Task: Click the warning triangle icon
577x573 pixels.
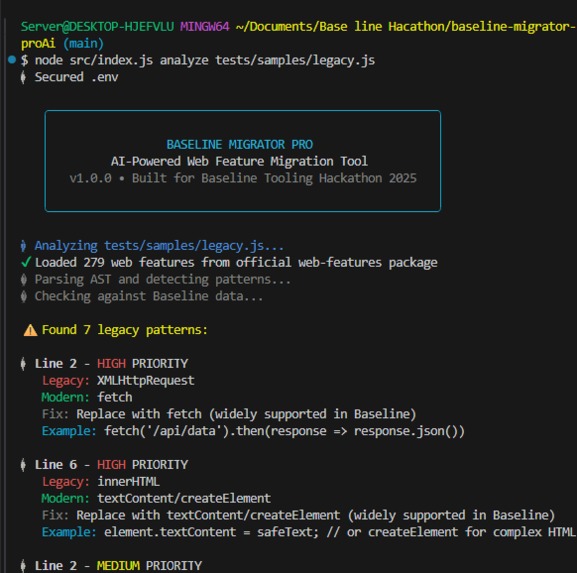Action: pyautogui.click(x=30, y=330)
